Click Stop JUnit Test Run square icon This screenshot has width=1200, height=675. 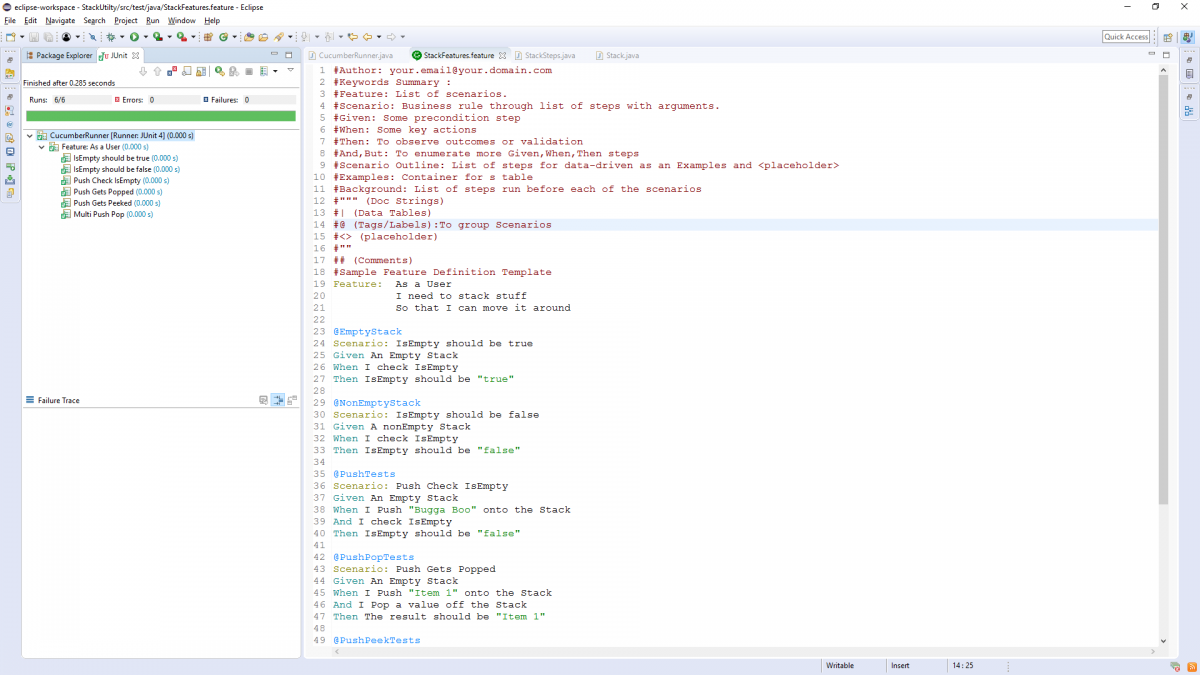(249, 71)
